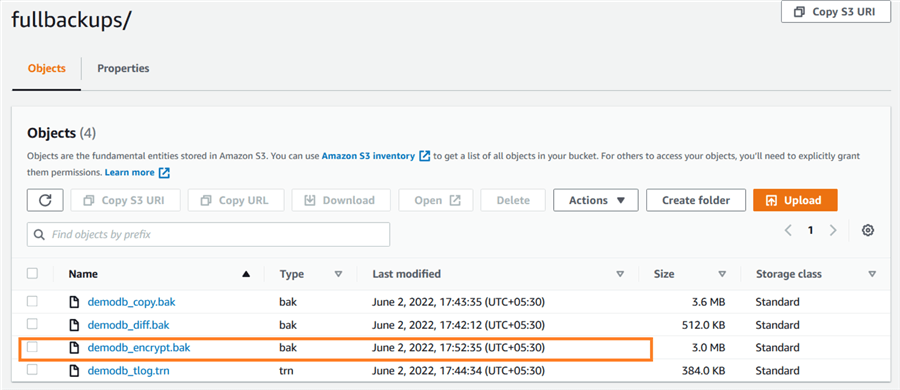The image size is (900, 390).
Task: Click the file icon beside demodb_diff.bak
Action: pyautogui.click(x=74, y=325)
